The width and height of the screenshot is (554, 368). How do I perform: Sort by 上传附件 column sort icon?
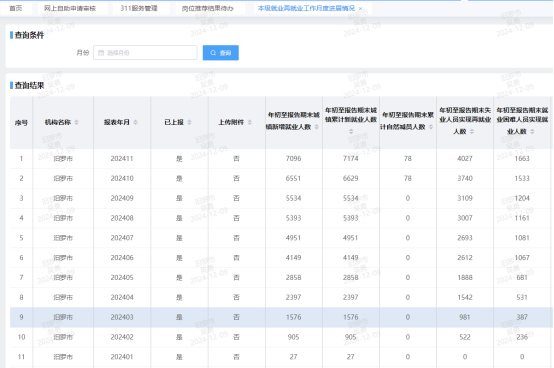pos(250,122)
